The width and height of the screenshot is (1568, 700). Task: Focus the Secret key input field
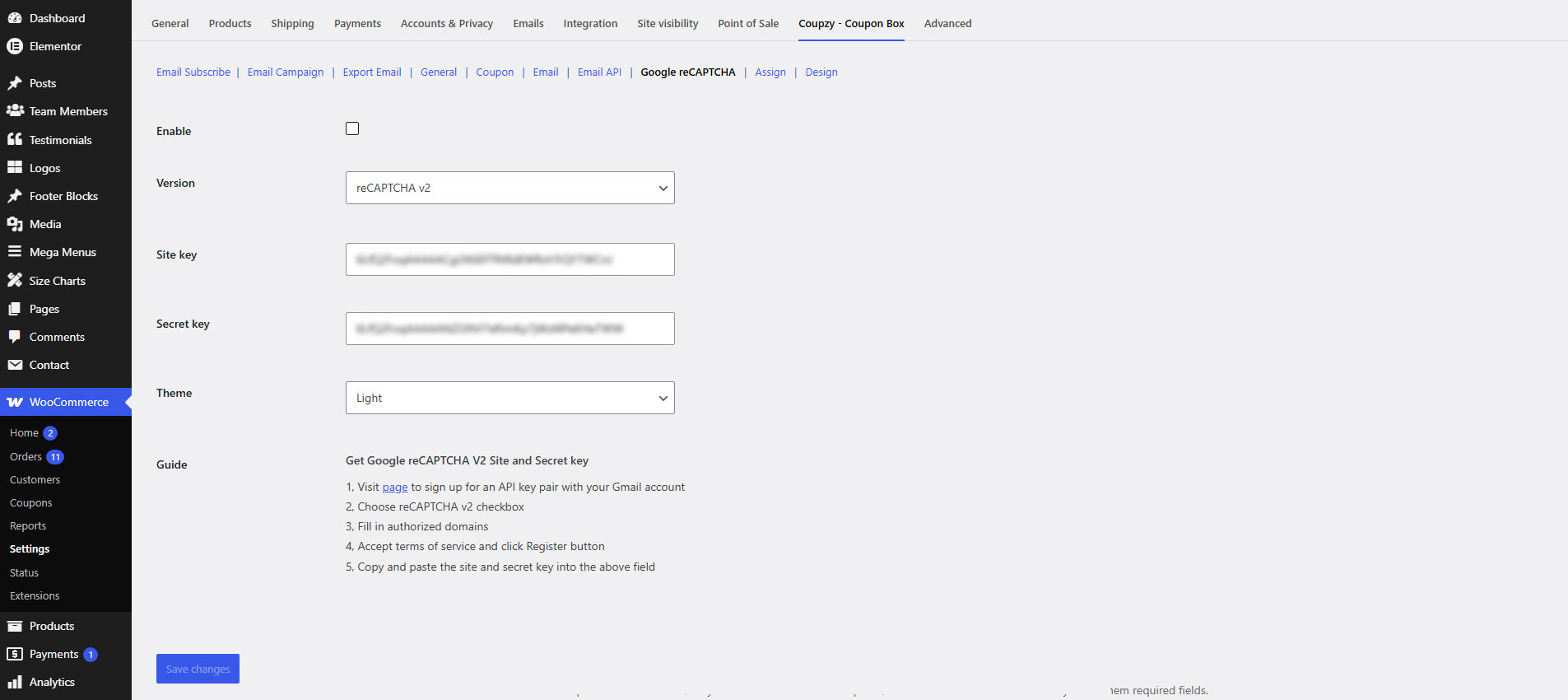(510, 329)
